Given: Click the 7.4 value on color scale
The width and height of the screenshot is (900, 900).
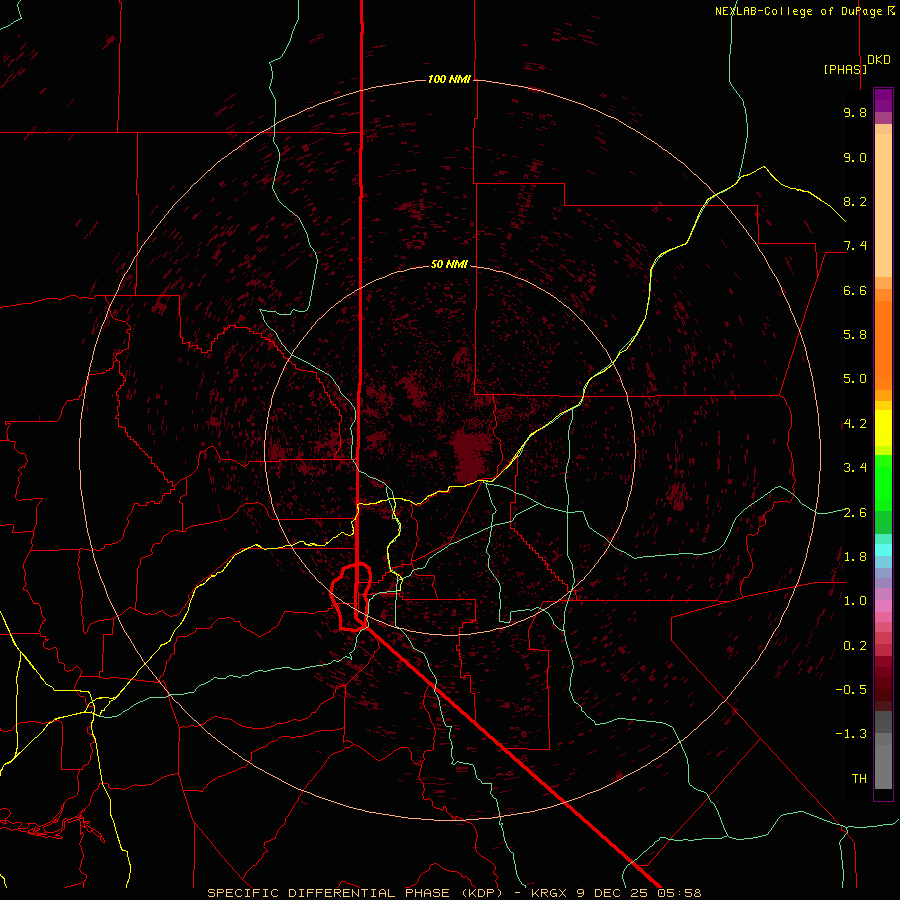Looking at the screenshot, I should [855, 246].
